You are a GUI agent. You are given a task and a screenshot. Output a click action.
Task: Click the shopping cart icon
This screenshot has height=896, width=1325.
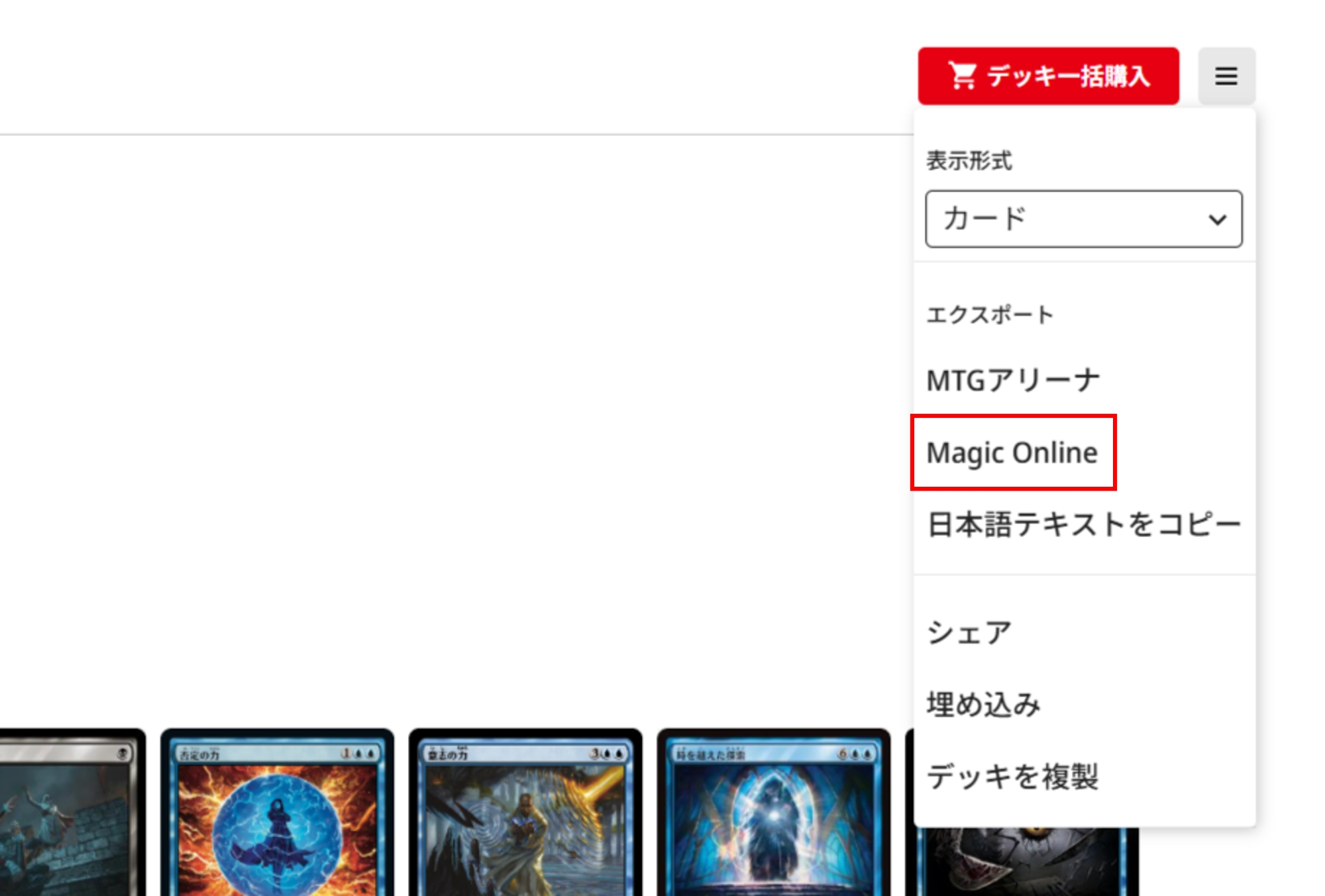click(963, 75)
